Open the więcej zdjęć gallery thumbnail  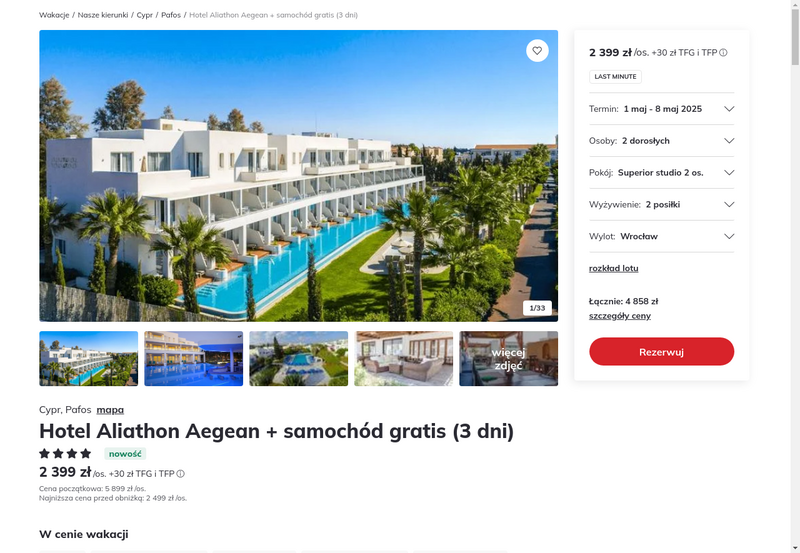tap(509, 359)
